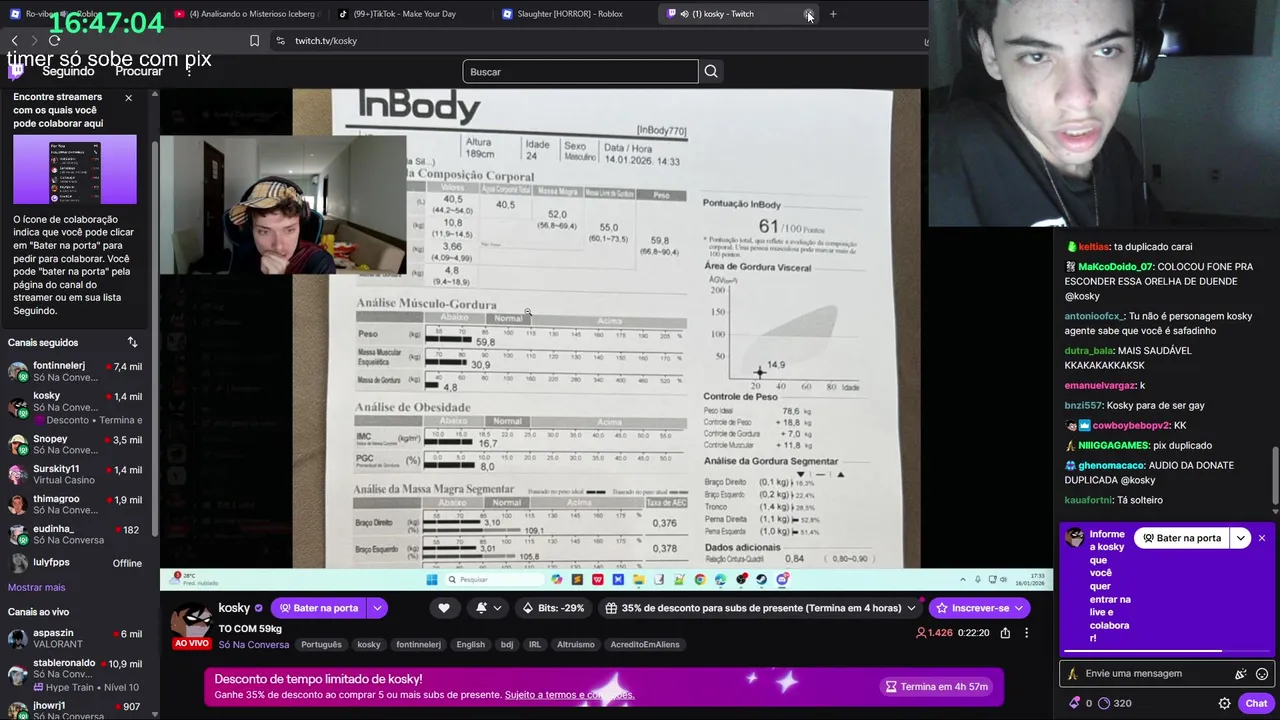Click Bater na porta button below stream
This screenshot has width=1280, height=720.
318,608
